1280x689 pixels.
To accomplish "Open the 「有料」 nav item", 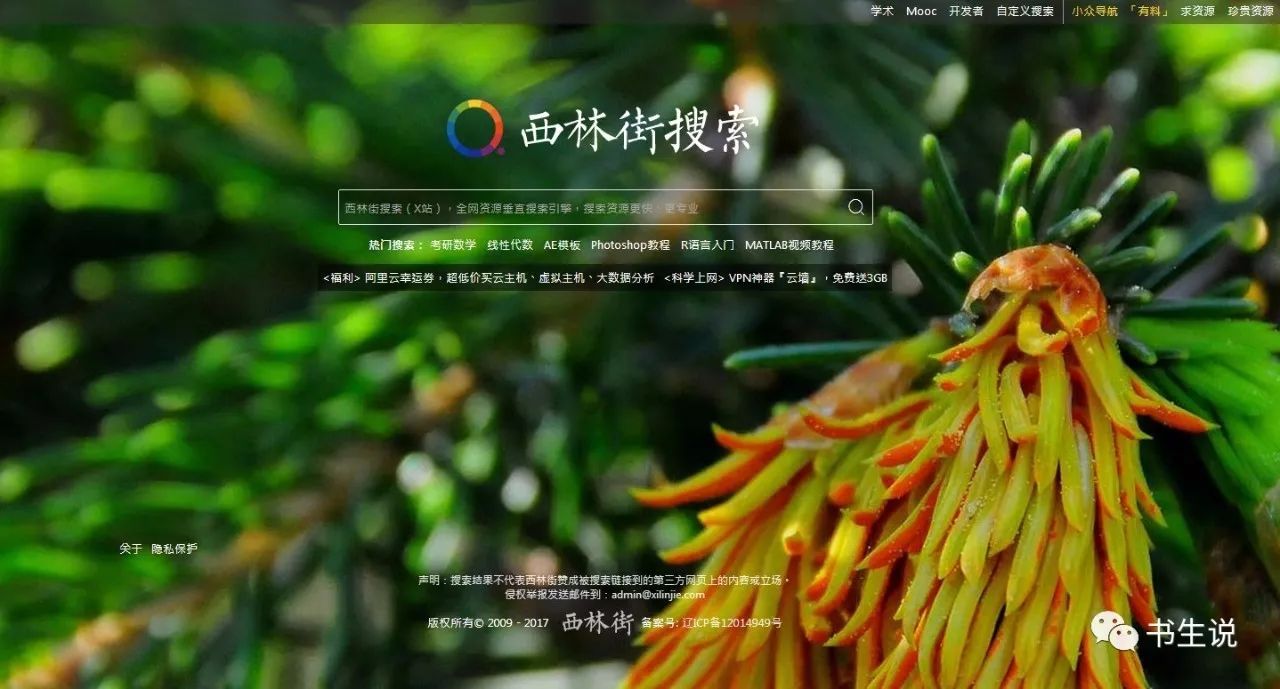I will (1149, 11).
